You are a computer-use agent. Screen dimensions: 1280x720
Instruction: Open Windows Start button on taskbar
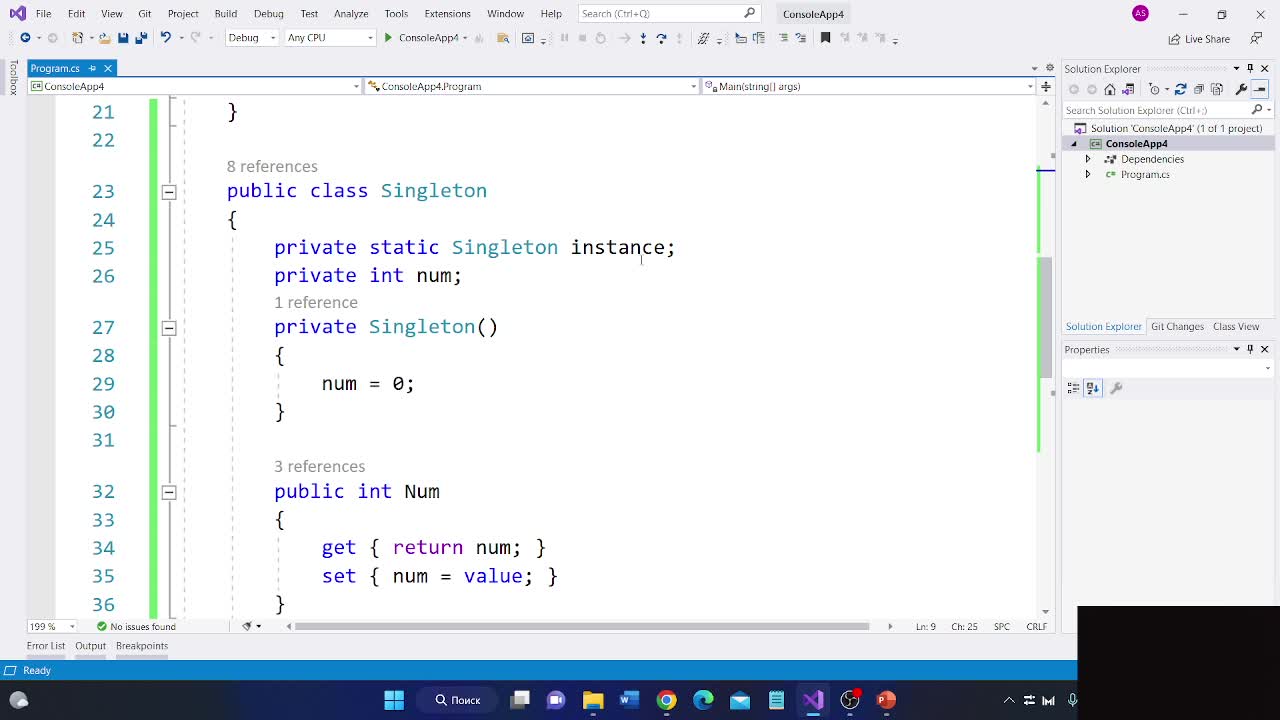point(394,700)
